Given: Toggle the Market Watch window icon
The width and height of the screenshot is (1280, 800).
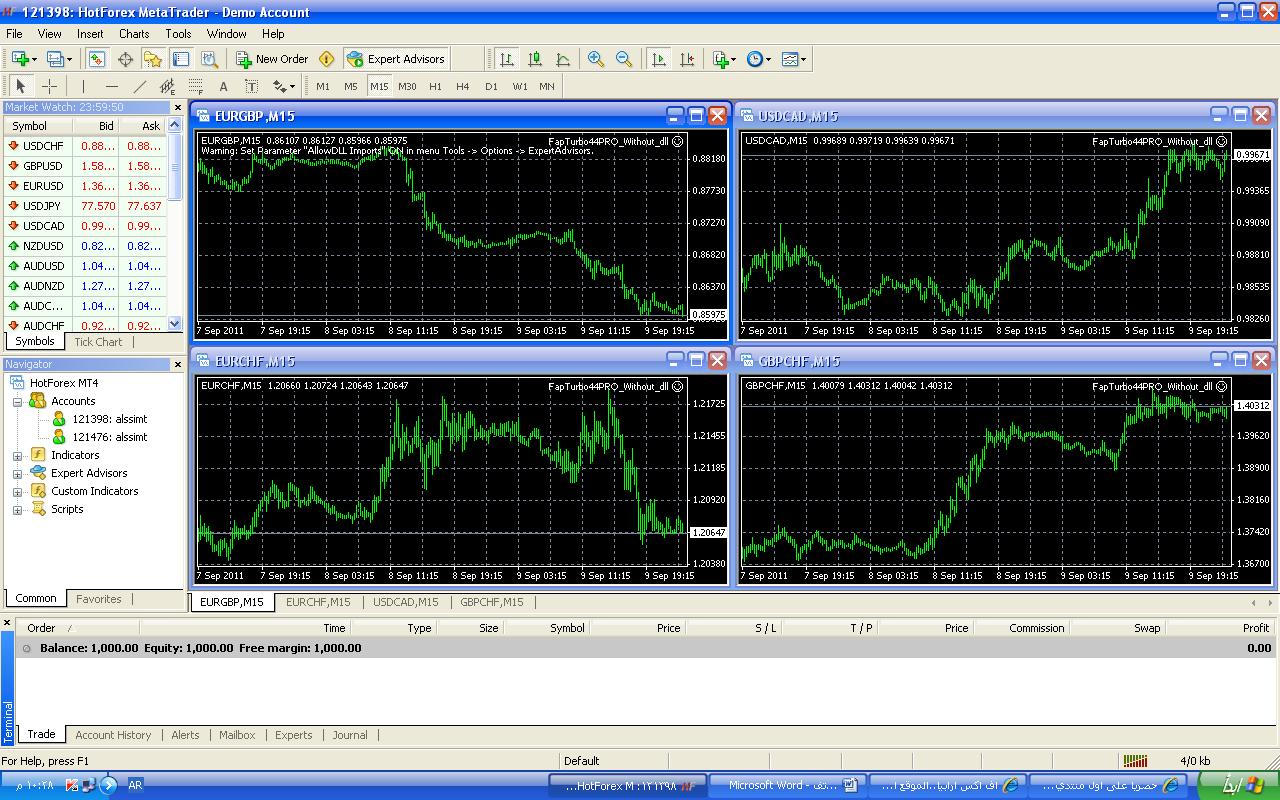Looking at the screenshot, I should coord(97,59).
